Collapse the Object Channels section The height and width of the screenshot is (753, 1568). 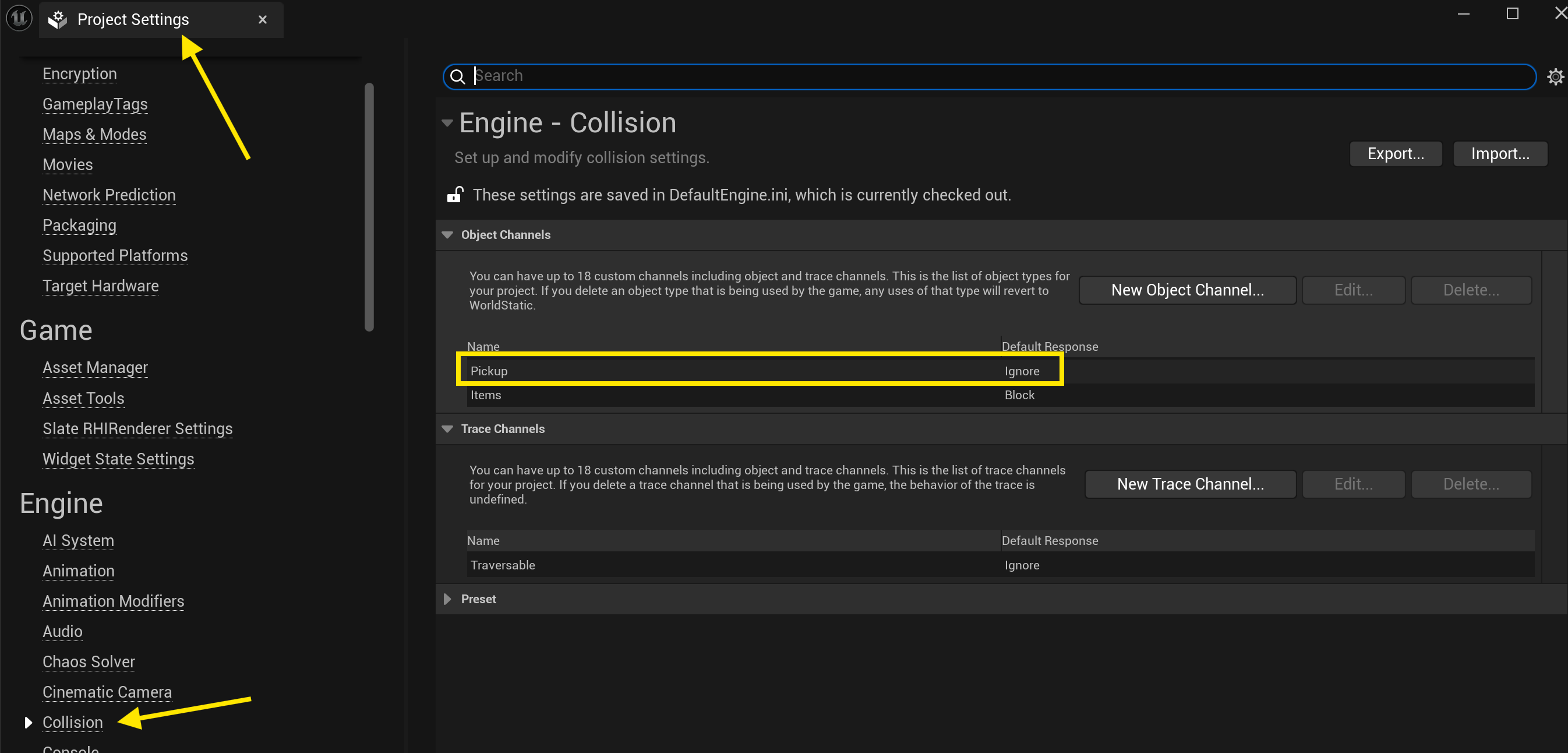tap(447, 235)
